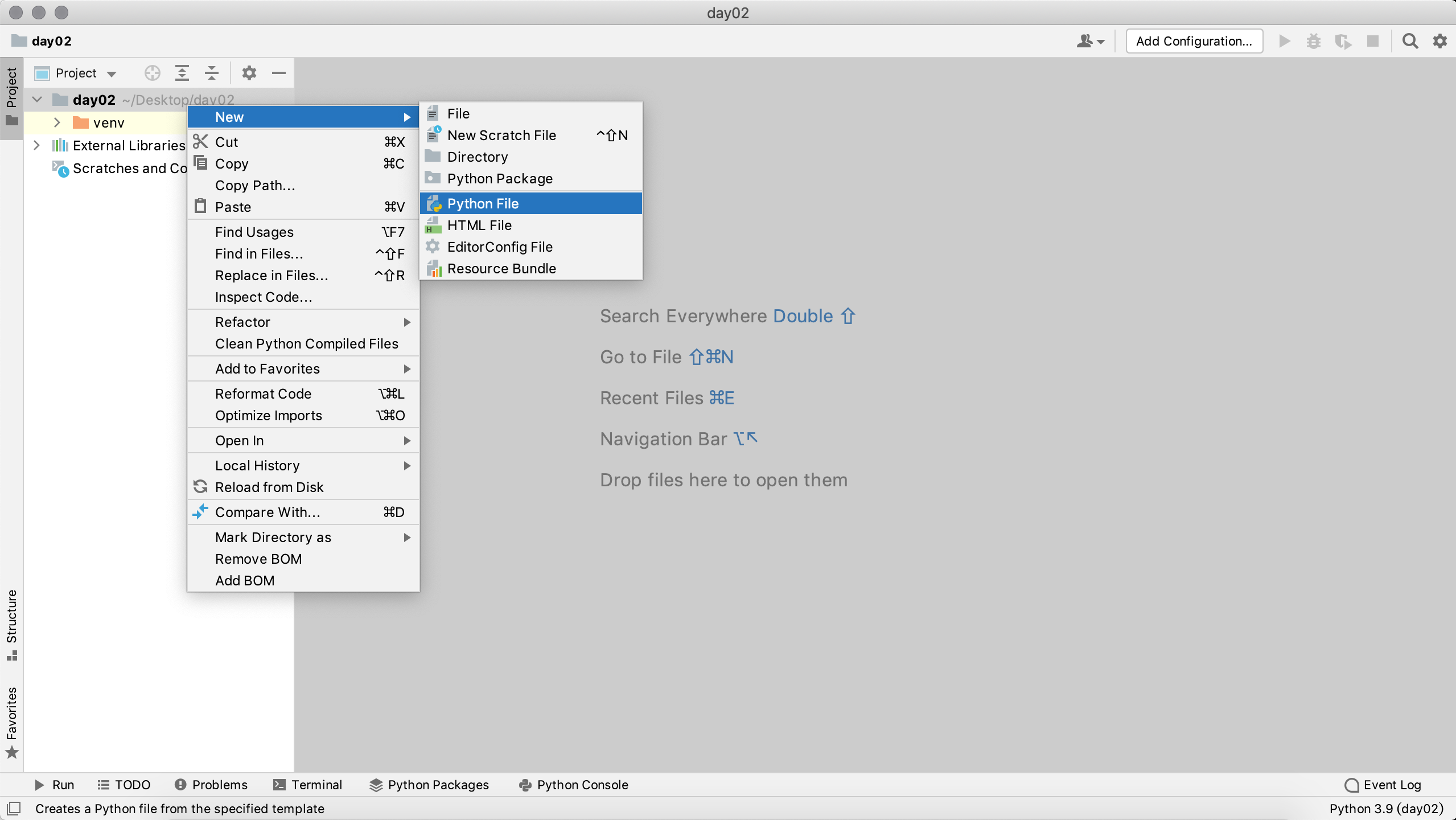The height and width of the screenshot is (820, 1456).
Task: Click the Collapse All icon in Project panel
Action: coord(211,73)
